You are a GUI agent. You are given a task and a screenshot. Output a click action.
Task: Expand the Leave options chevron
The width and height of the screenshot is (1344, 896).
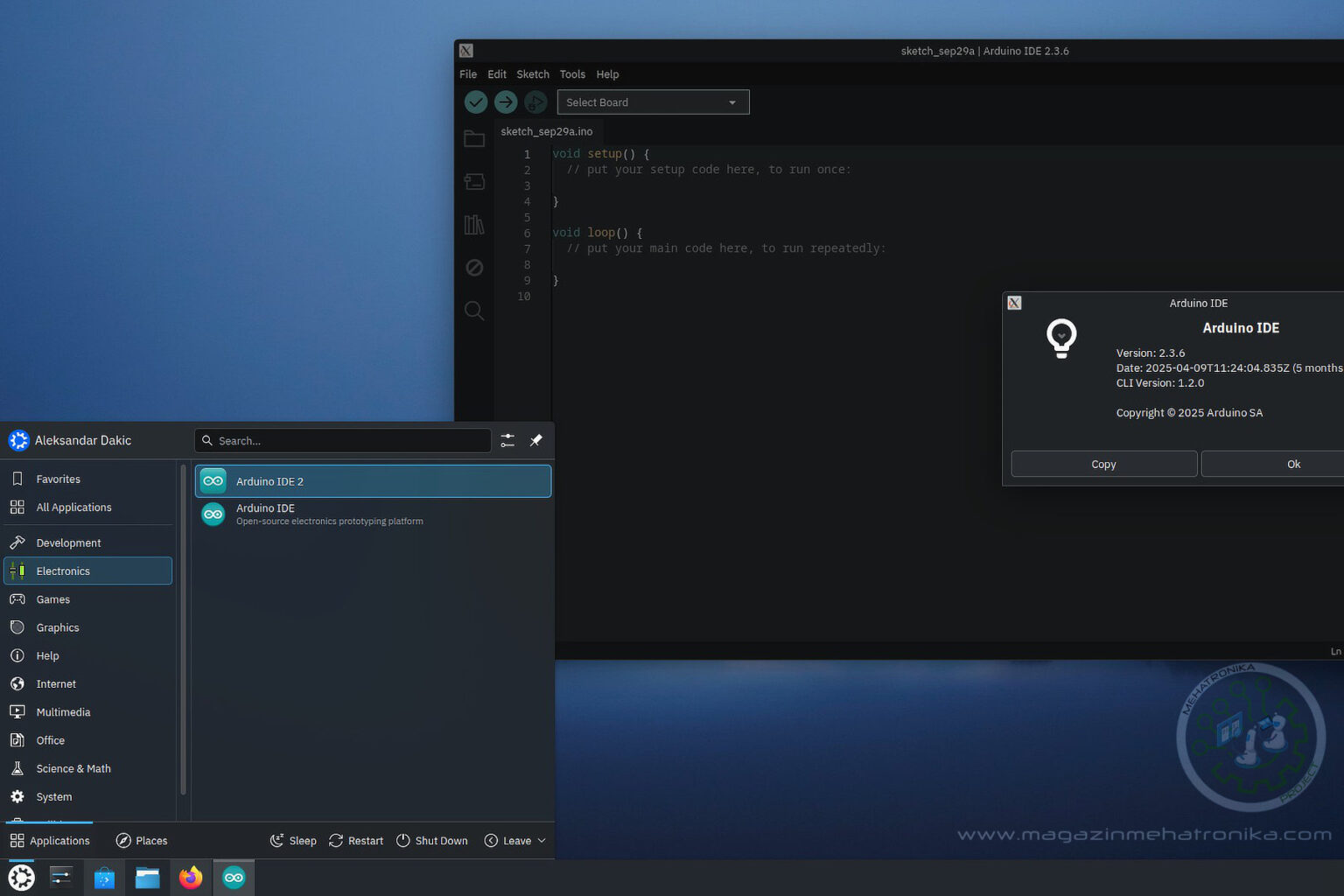pos(542,840)
